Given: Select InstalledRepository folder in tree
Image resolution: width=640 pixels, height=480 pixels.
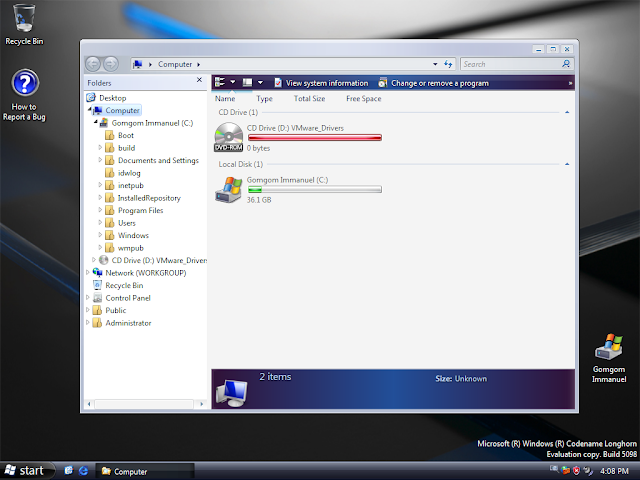Looking at the screenshot, I should [x=149, y=198].
